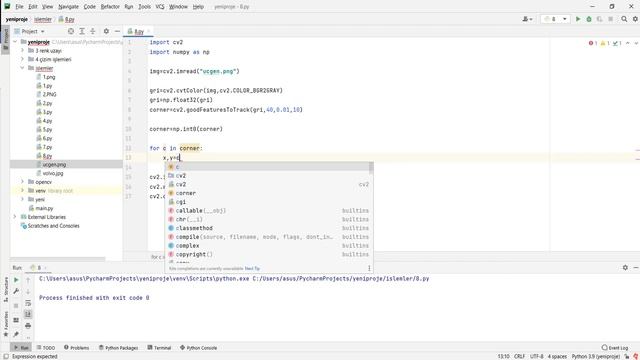Image resolution: width=640 pixels, height=360 pixels.
Task: Open Search Everywhere magnifier icon
Action: (x=624, y=19)
